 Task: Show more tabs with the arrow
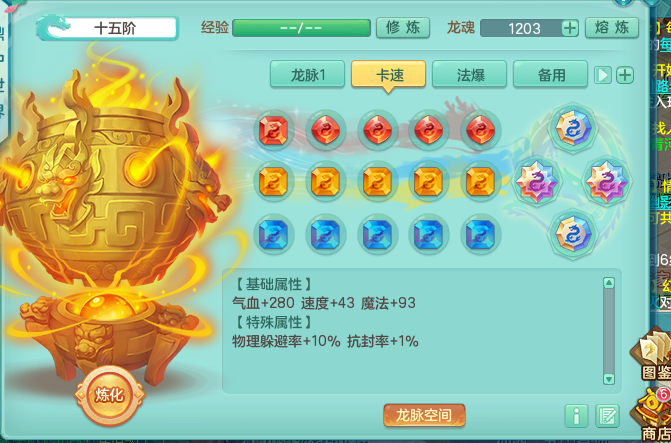click(603, 75)
